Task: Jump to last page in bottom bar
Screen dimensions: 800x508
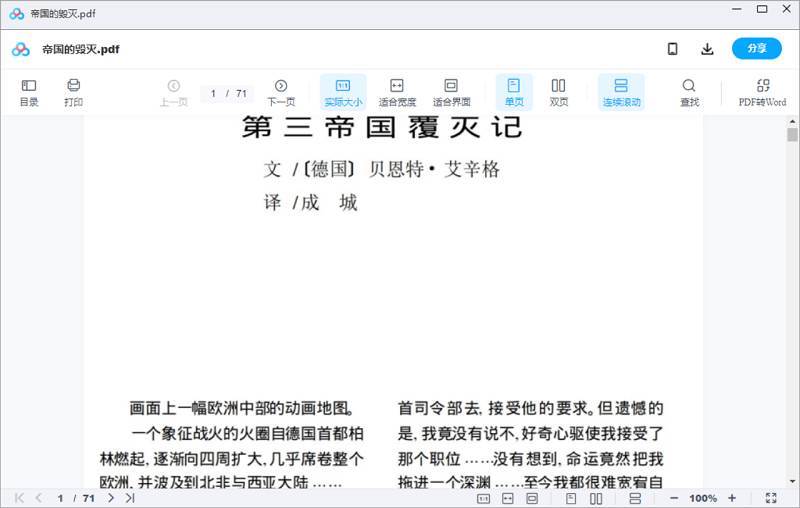Action: tap(130, 498)
